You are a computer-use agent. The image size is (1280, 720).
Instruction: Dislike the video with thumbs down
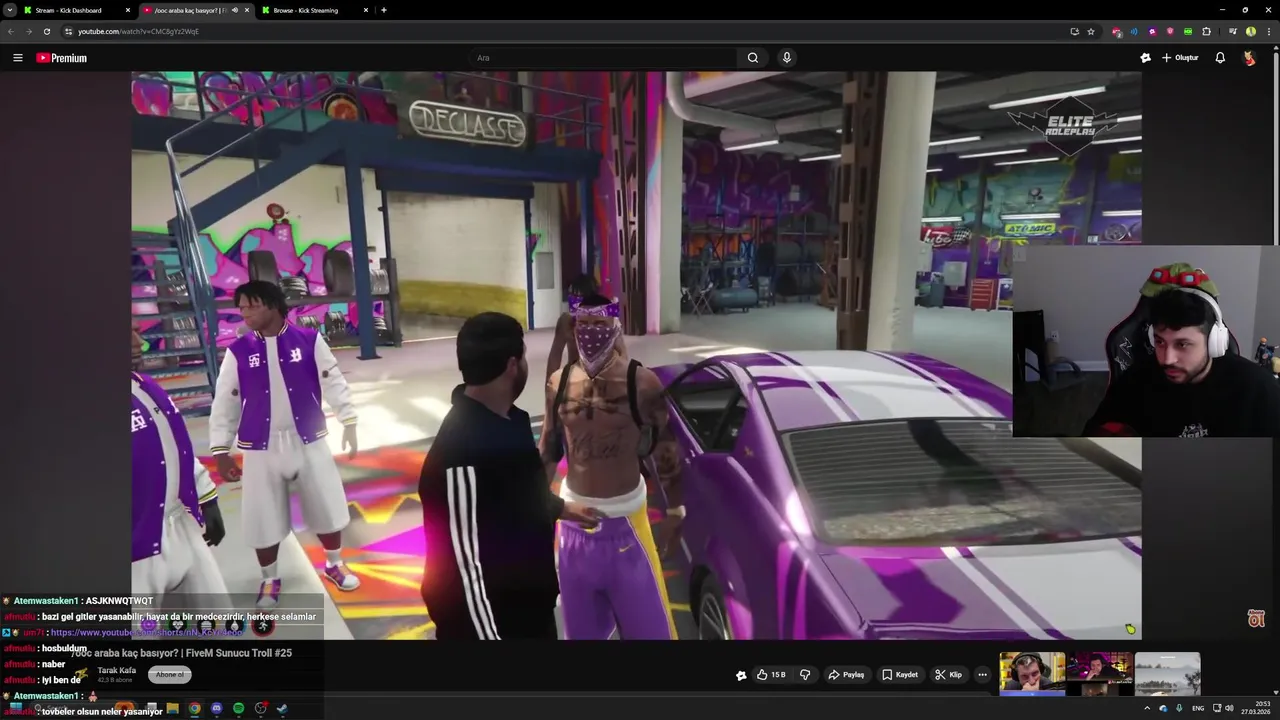coord(805,675)
